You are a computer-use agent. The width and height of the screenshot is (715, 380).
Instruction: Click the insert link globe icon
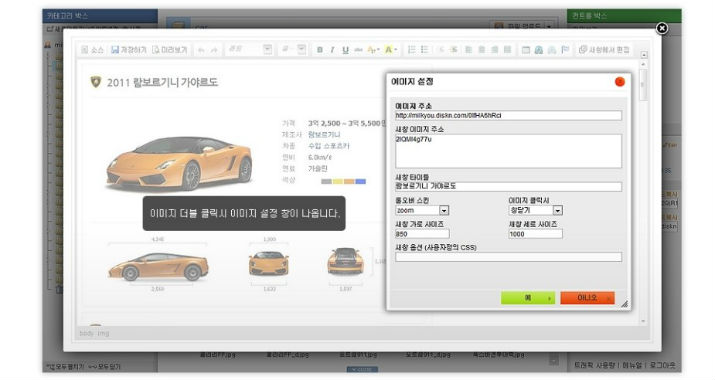[539, 50]
